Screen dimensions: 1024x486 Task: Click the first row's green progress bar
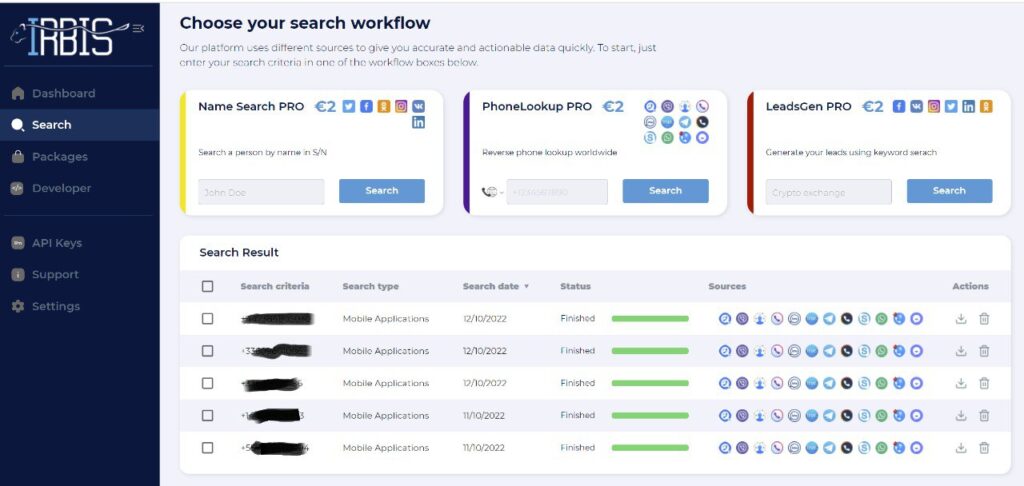650,319
